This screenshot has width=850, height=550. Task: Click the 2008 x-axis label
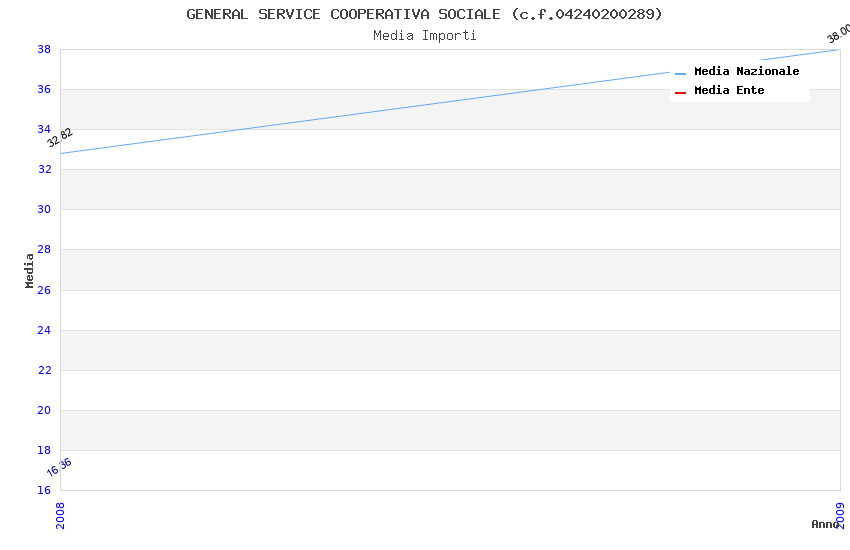(60, 515)
